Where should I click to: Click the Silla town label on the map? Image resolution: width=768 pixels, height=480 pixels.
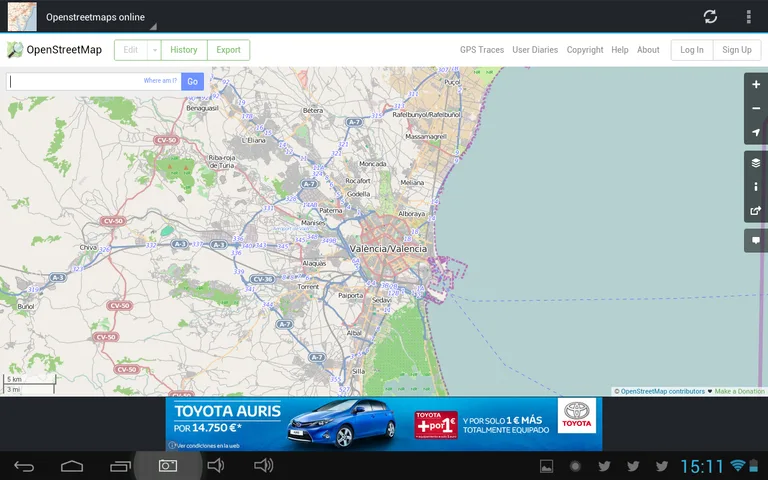click(359, 371)
